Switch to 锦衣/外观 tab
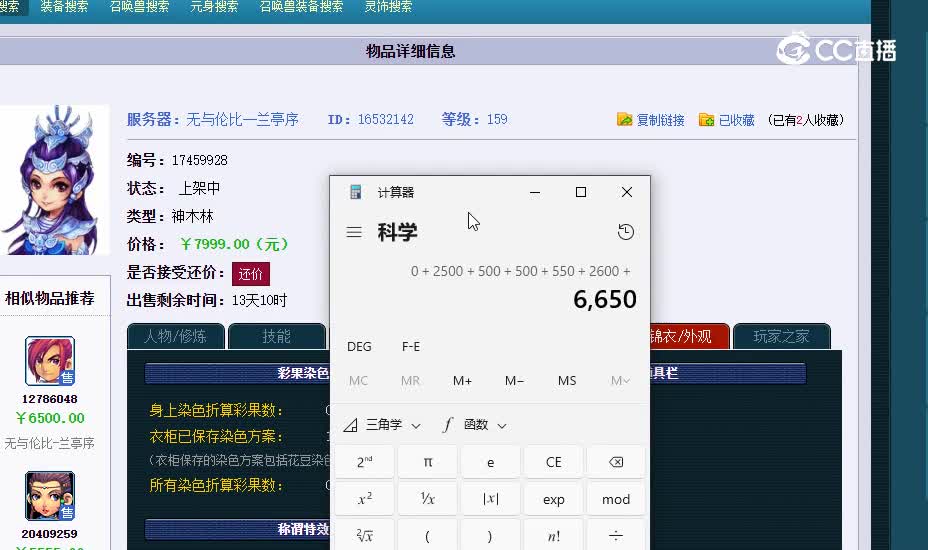 click(689, 336)
